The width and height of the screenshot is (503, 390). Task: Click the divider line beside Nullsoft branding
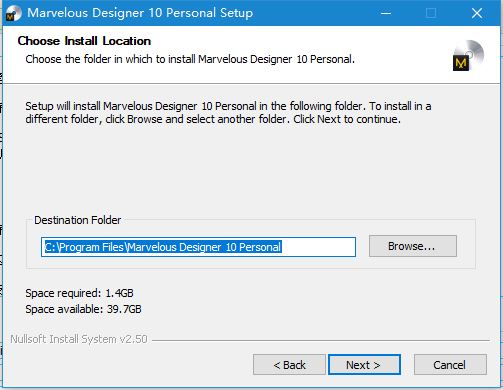pos(321,340)
